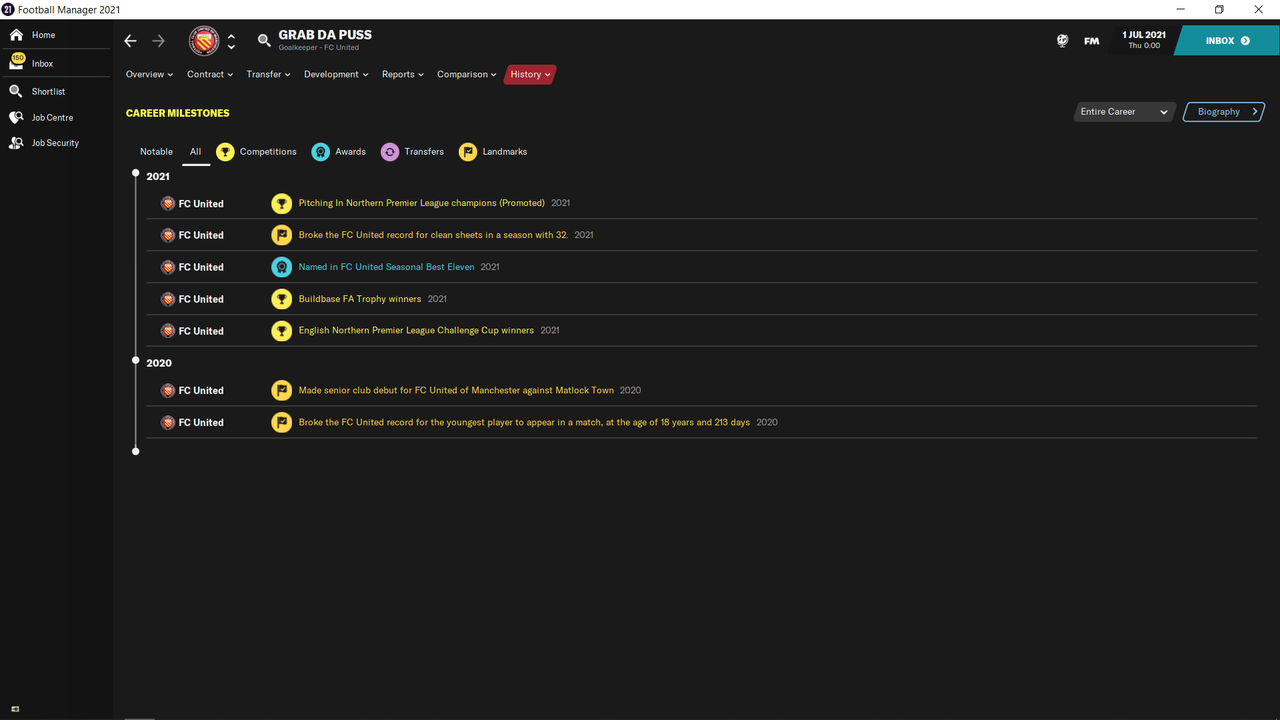The image size is (1280, 720).
Task: Open Named in FC United Seasonal Best Eleven
Action: tap(387, 267)
